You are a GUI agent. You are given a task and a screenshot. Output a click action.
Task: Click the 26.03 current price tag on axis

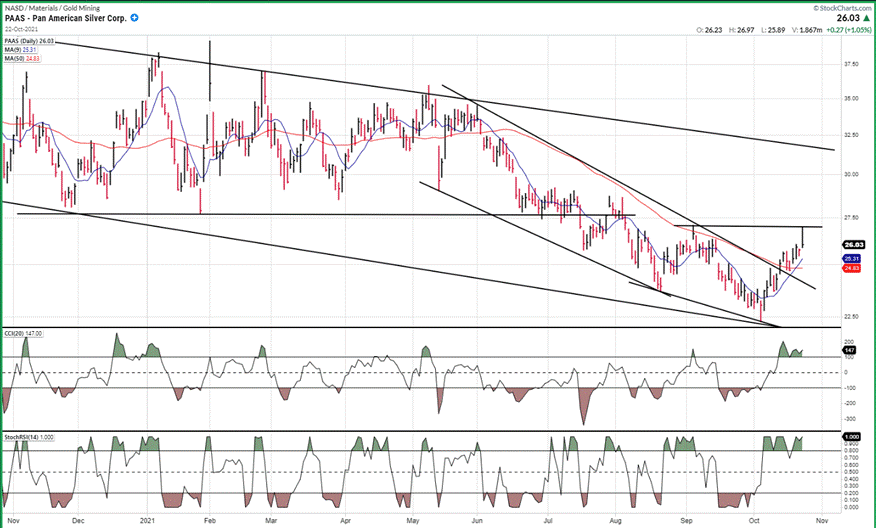853,244
